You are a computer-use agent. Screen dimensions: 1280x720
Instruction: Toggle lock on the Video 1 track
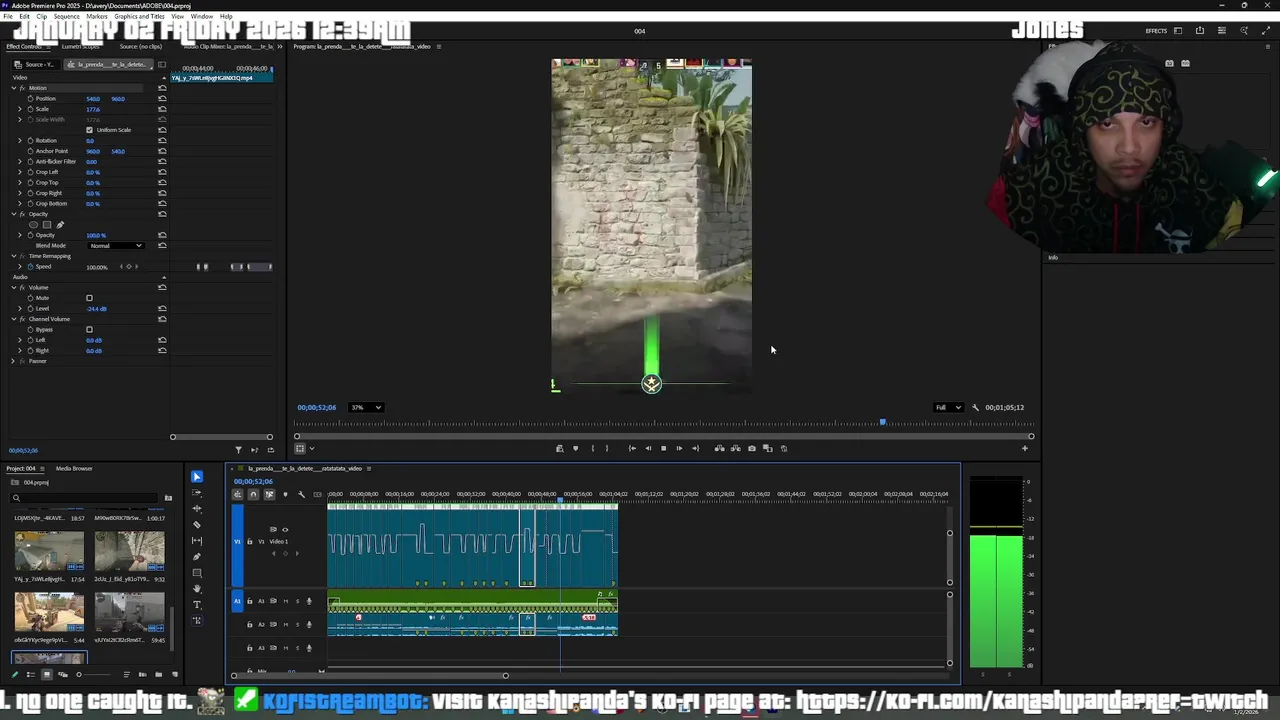click(250, 541)
